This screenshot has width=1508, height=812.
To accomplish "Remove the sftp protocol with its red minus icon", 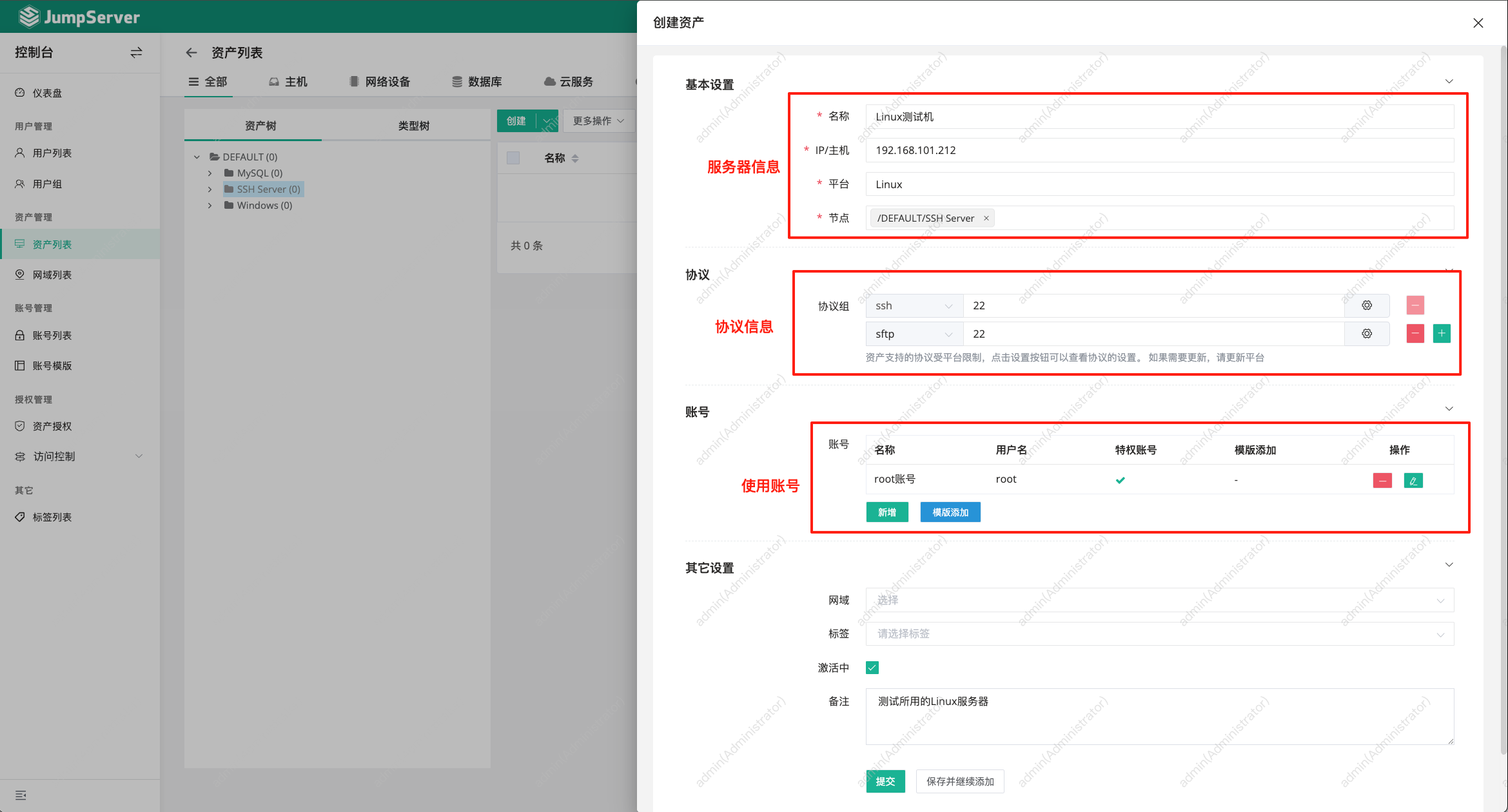I will pos(1415,333).
